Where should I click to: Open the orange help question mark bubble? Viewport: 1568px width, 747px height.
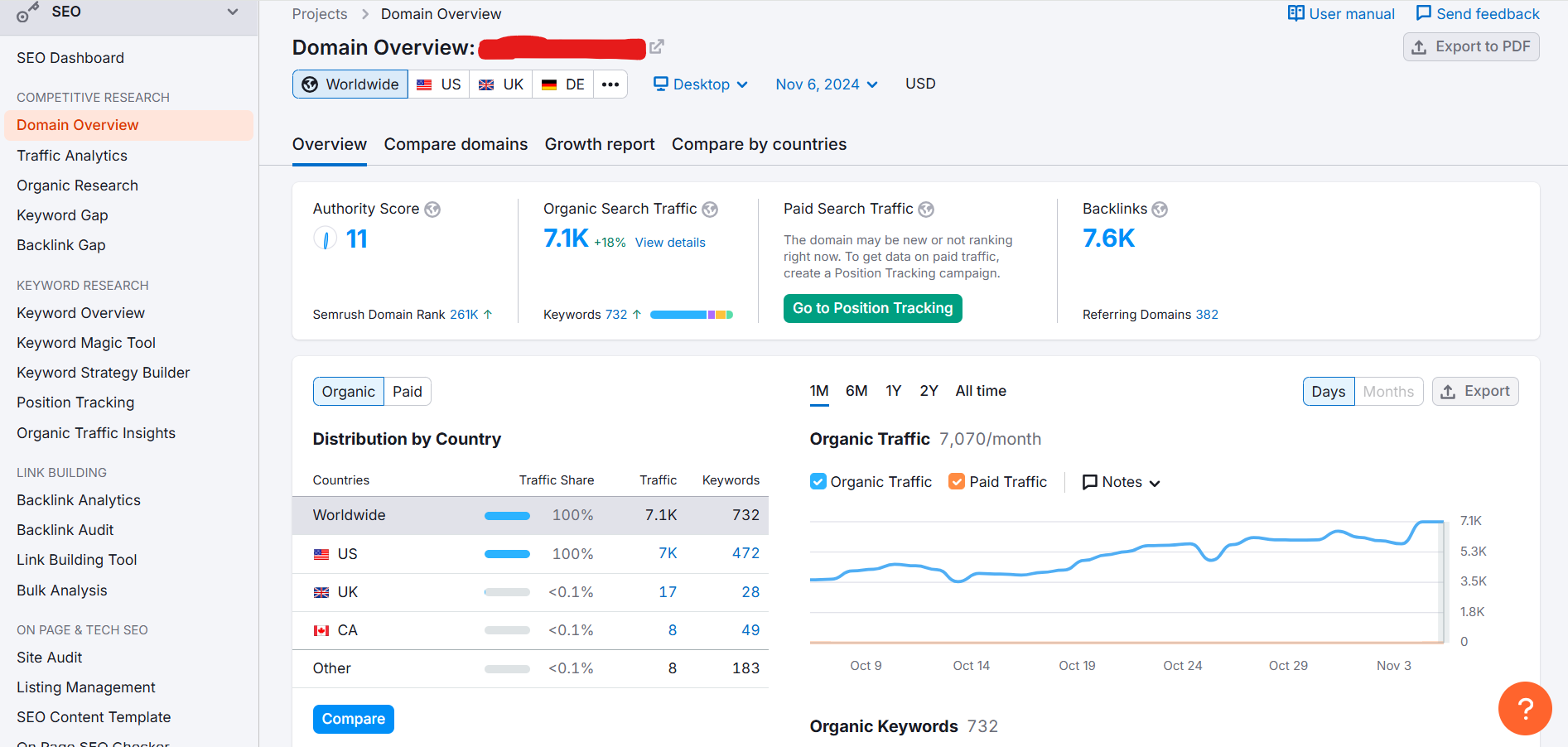1524,708
